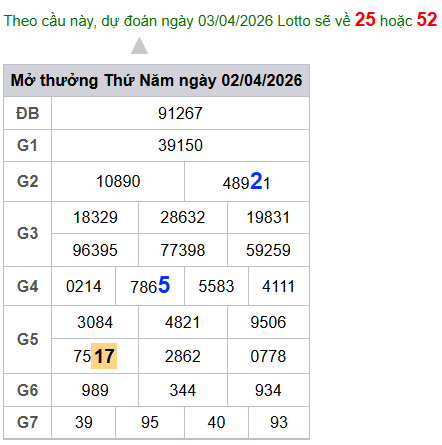The height and width of the screenshot is (445, 442).
Task: Click the G4 row label
Action: [28, 286]
